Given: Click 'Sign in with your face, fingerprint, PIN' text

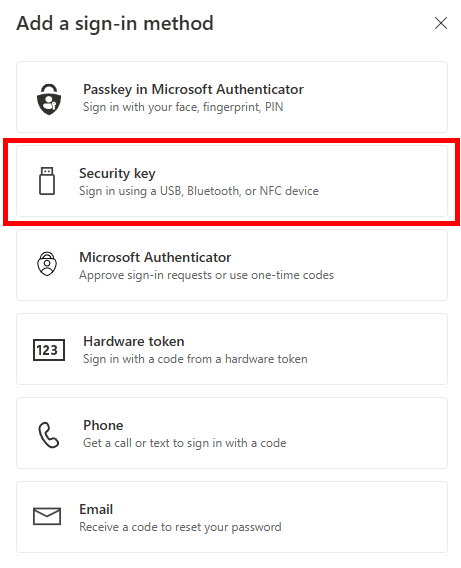Looking at the screenshot, I should pos(183,107).
